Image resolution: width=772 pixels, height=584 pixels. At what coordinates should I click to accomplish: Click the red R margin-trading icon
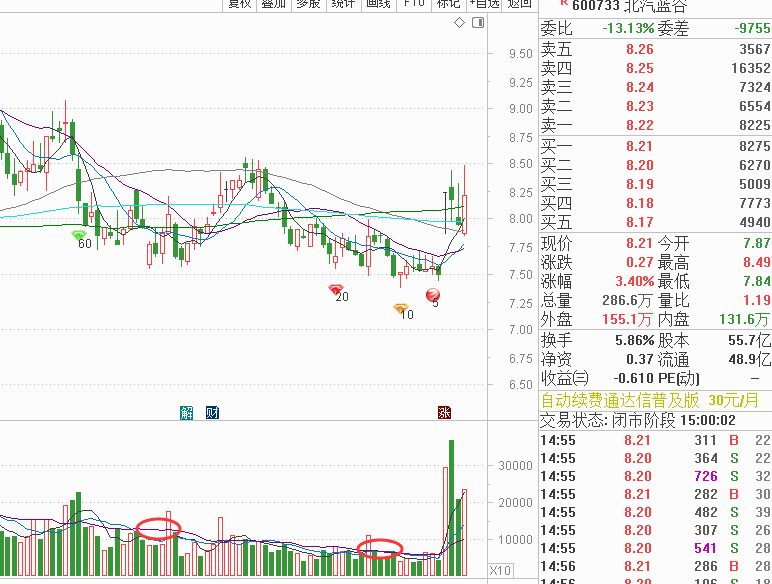coord(565,3)
